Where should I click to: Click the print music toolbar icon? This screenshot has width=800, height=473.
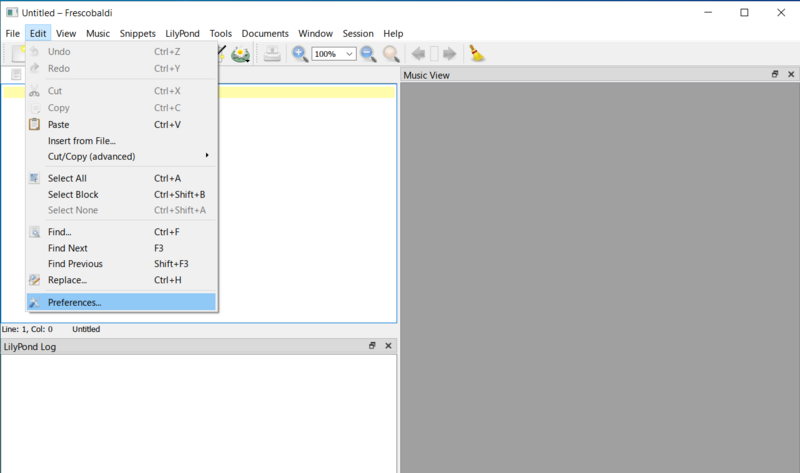tap(272, 54)
